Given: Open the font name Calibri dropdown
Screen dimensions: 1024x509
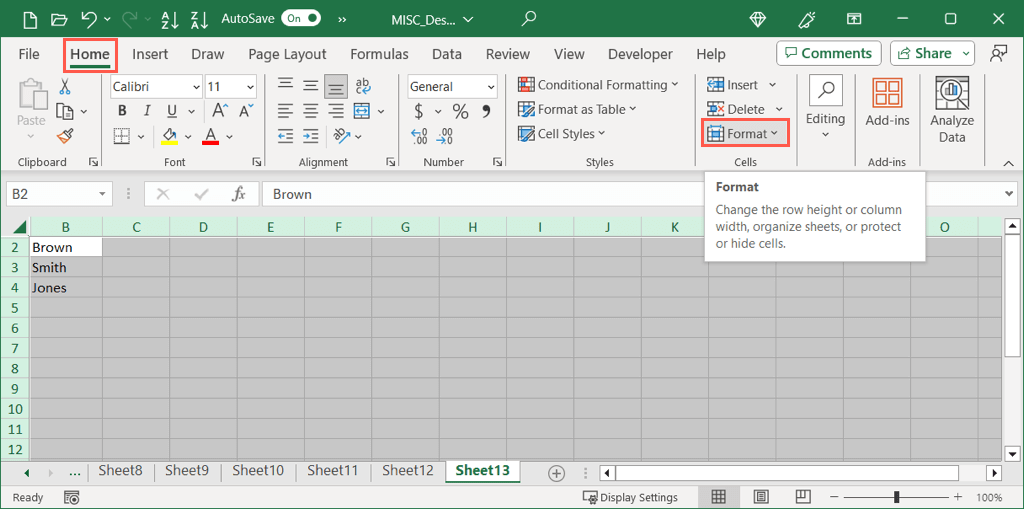Looking at the screenshot, I should point(195,87).
